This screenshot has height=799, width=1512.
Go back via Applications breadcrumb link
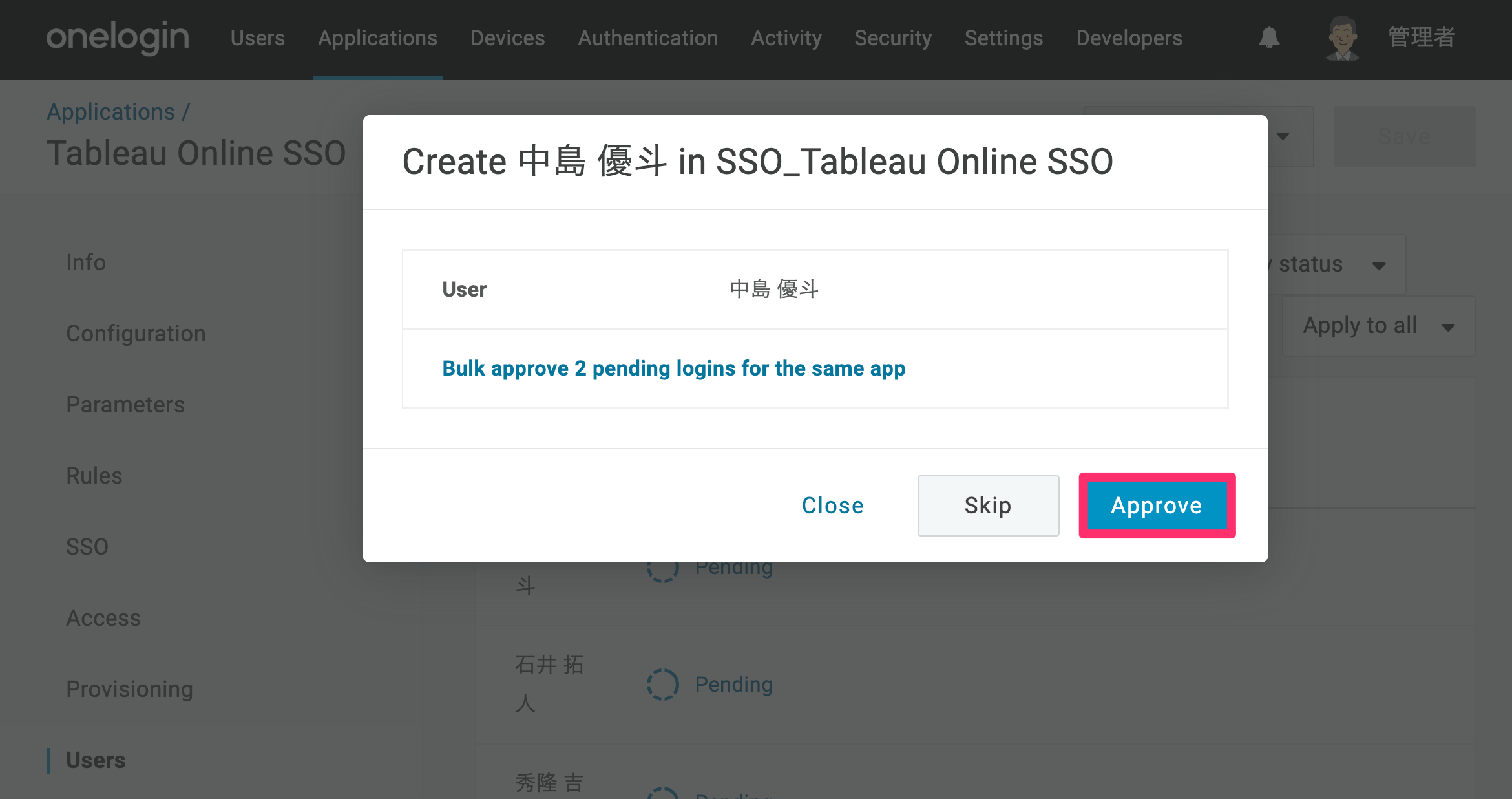(111, 111)
